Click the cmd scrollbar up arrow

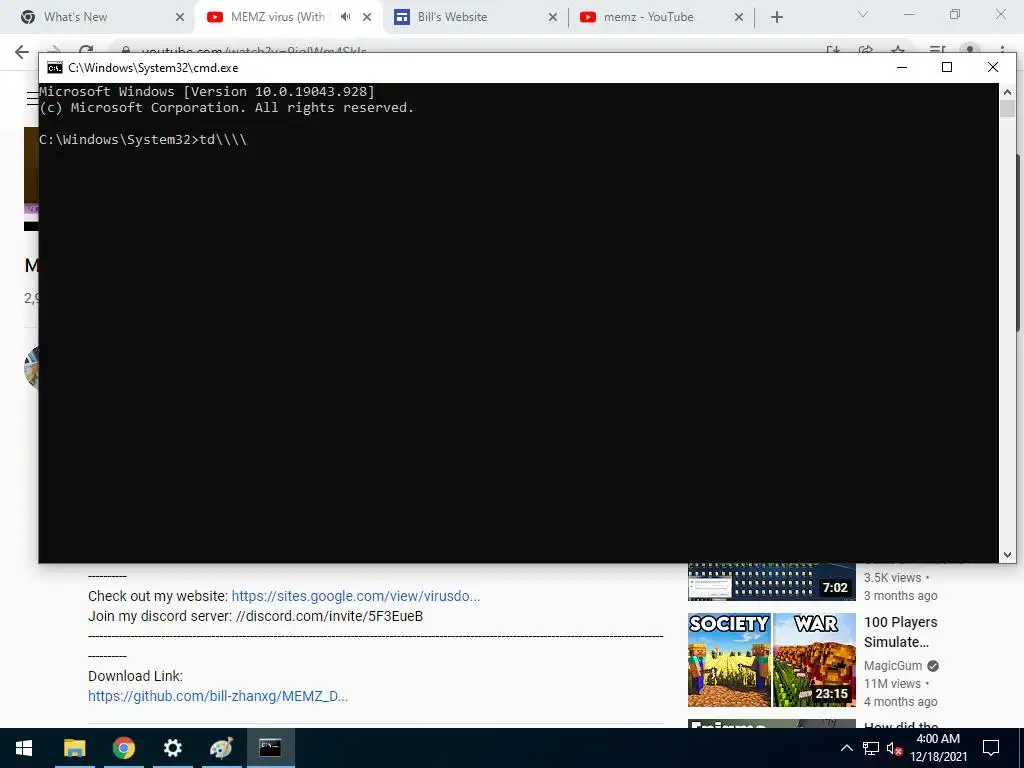[1007, 92]
